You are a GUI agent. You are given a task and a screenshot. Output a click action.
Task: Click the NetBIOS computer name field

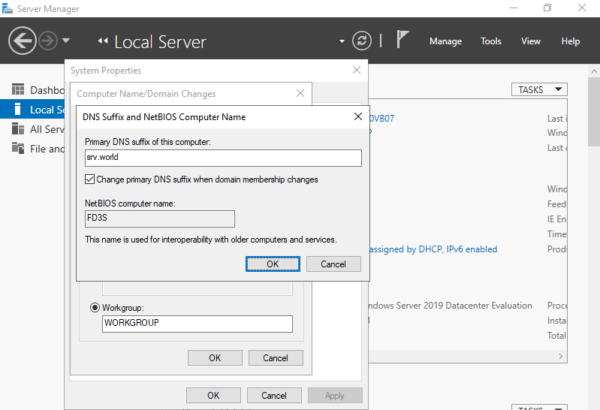click(x=160, y=219)
